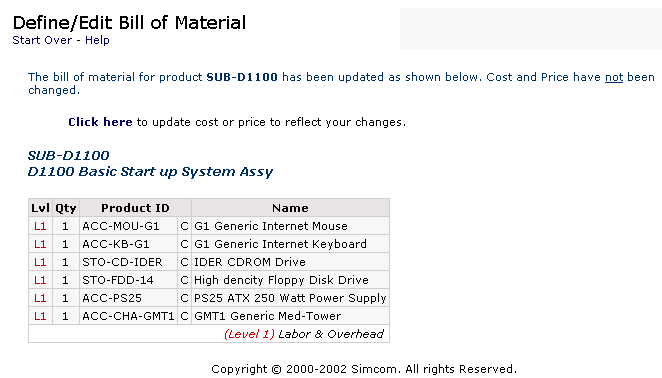Click GMT1 Generic Med-Tower name cell
662x378 pixels.
pyautogui.click(x=290, y=316)
